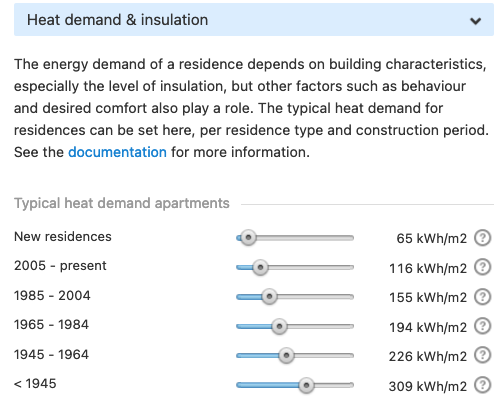Open the documentation link
The height and width of the screenshot is (402, 503).
pos(117,152)
